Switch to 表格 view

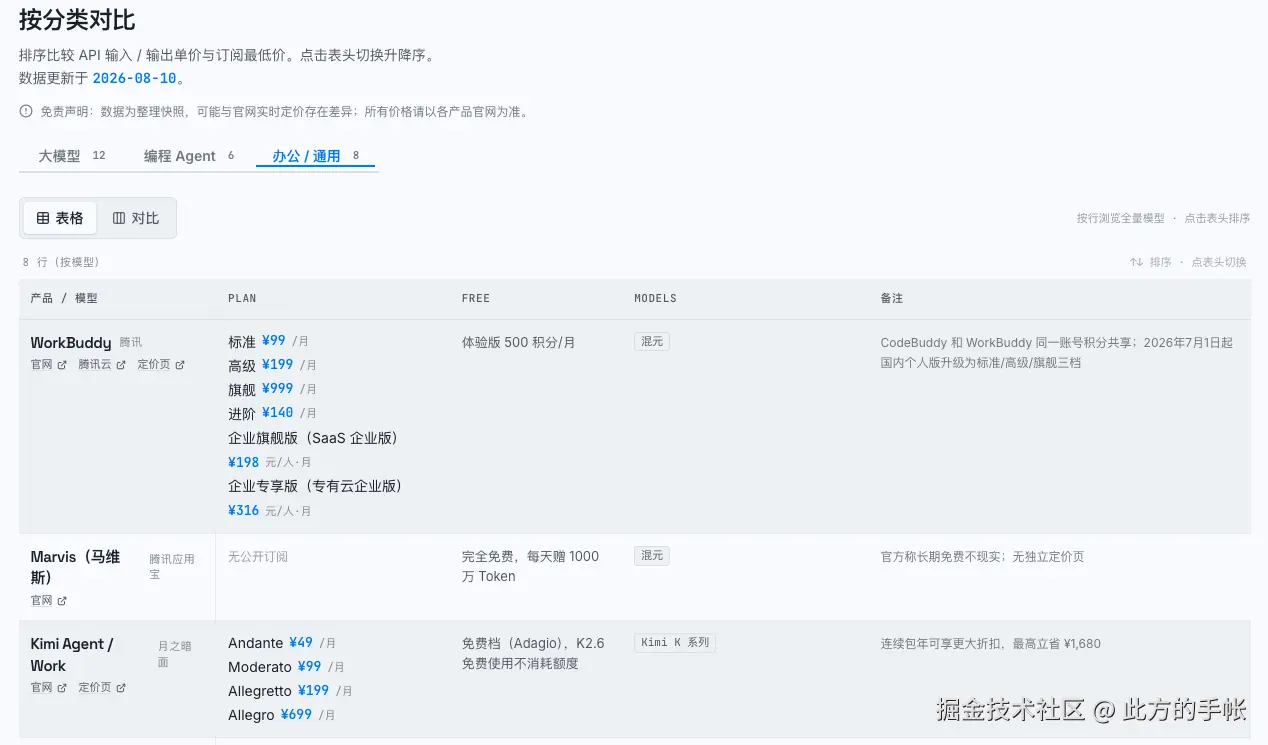pyautogui.click(x=60, y=218)
